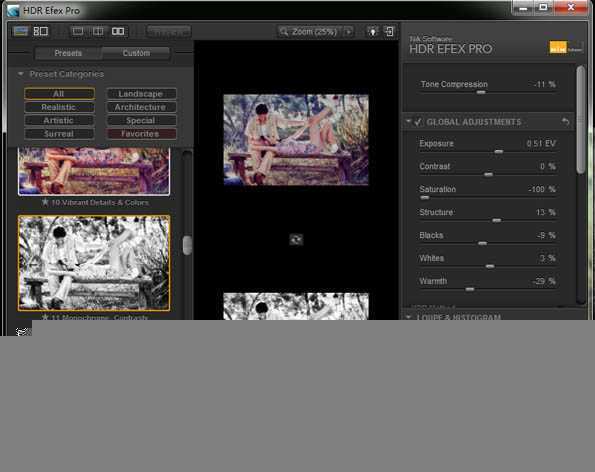Image resolution: width=595 pixels, height=472 pixels.
Task: Click the Tone Compression value -11 %
Action: coord(545,84)
